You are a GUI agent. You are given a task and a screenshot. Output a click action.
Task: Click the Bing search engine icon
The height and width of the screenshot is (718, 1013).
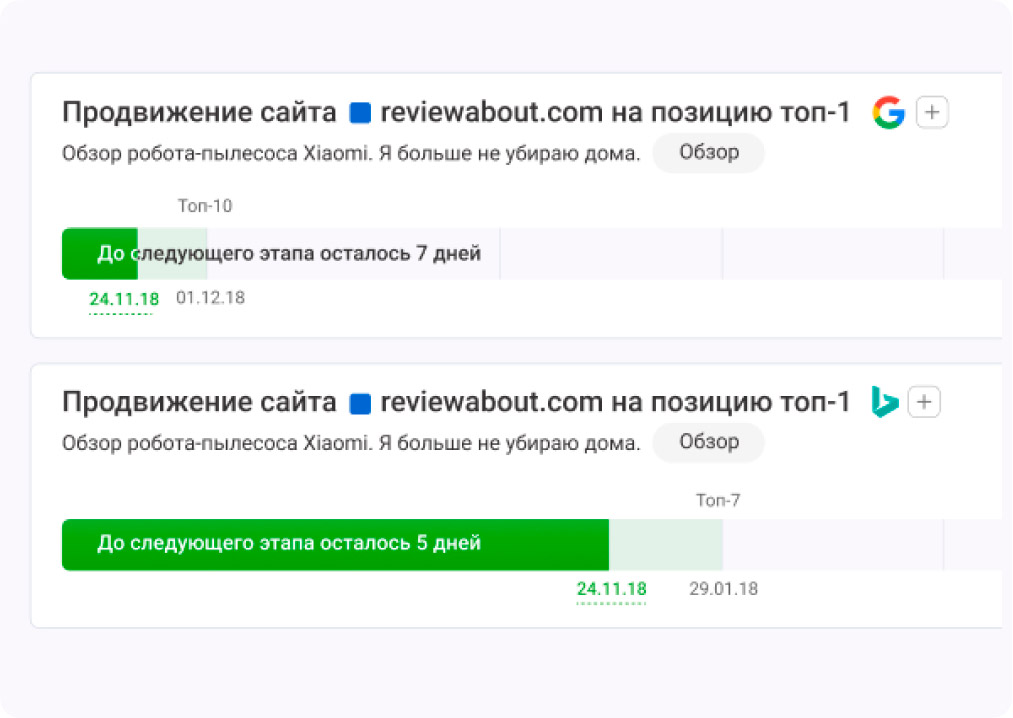(x=884, y=402)
